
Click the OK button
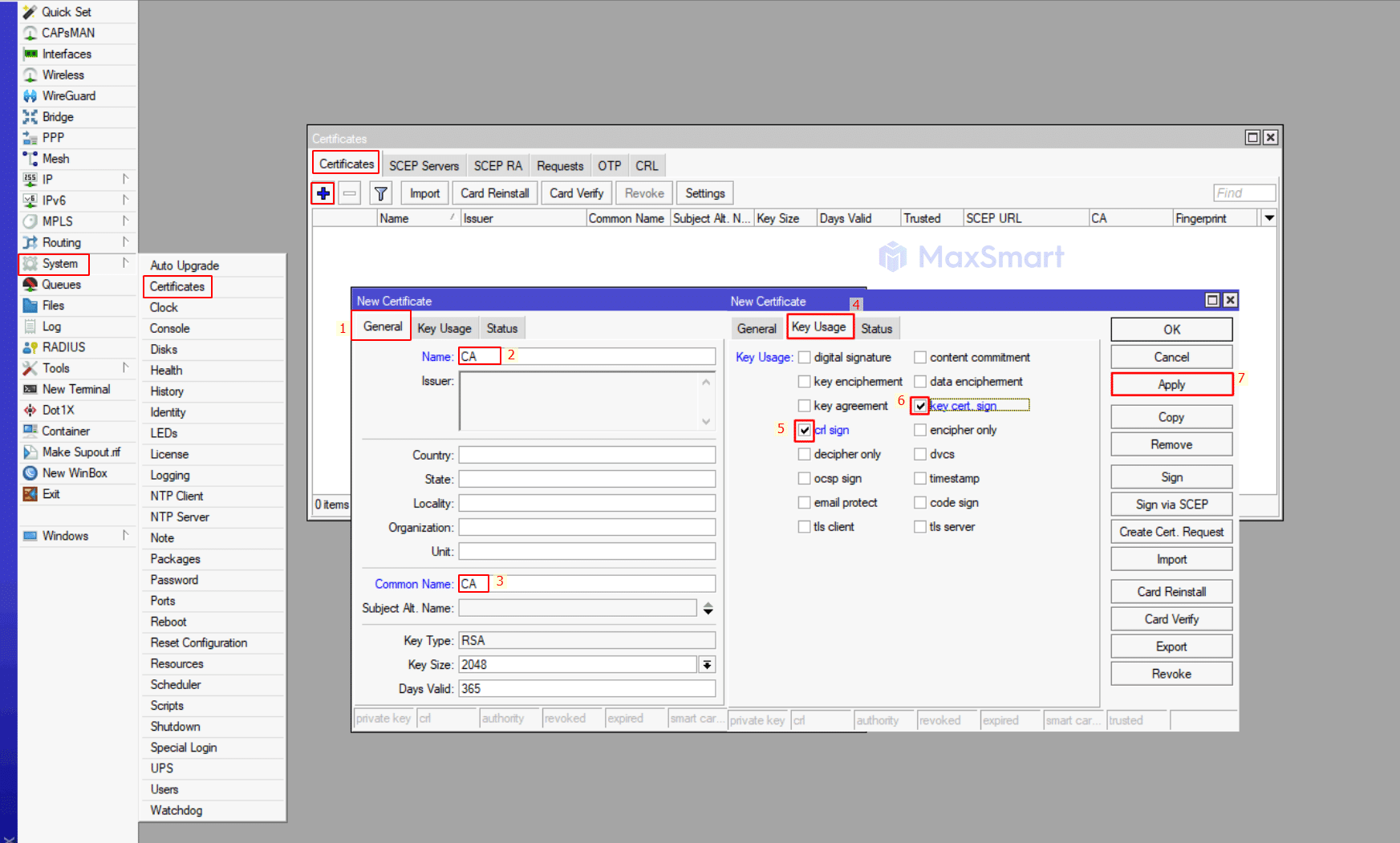pos(1171,330)
